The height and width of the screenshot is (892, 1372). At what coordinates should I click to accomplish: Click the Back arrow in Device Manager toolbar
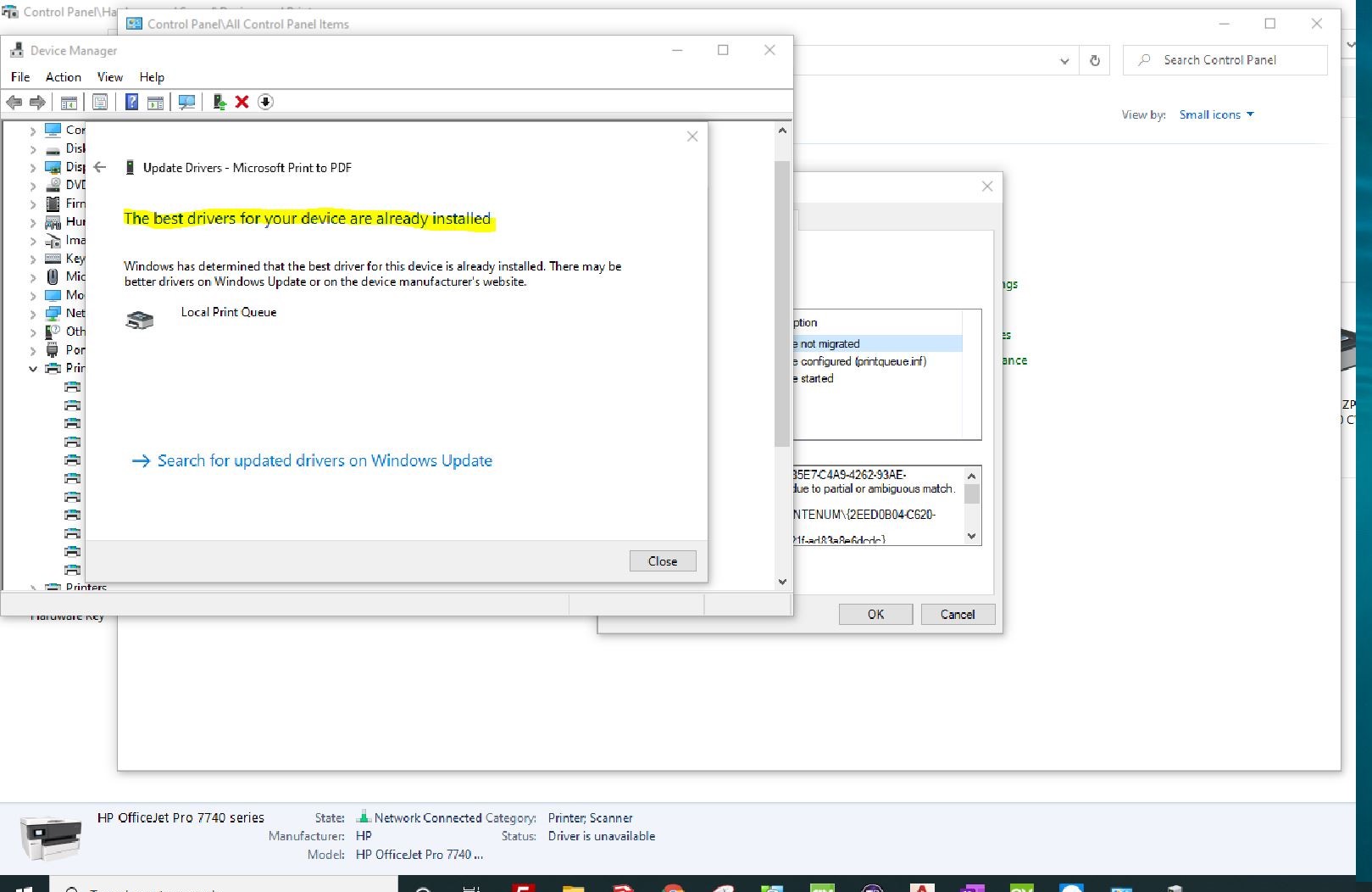coord(14,102)
